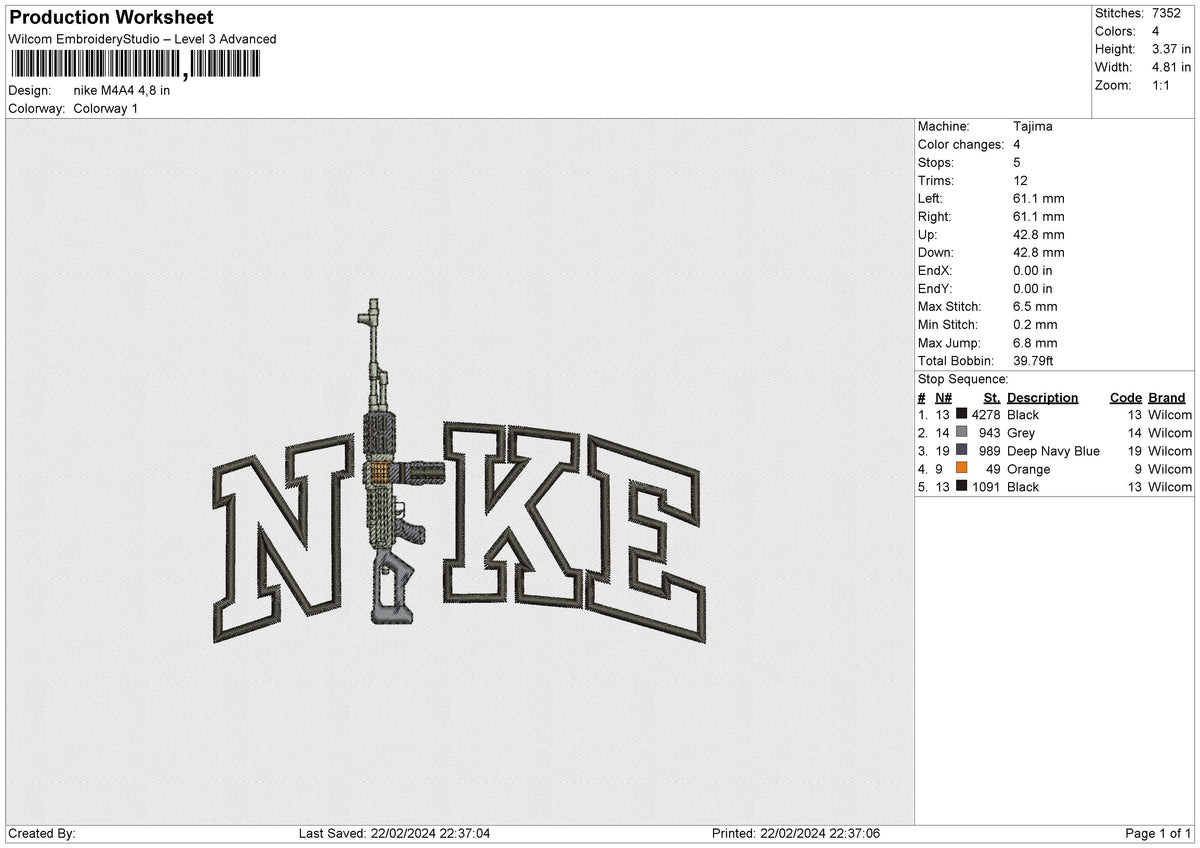Click the embroidered NIKE design preview

[459, 472]
